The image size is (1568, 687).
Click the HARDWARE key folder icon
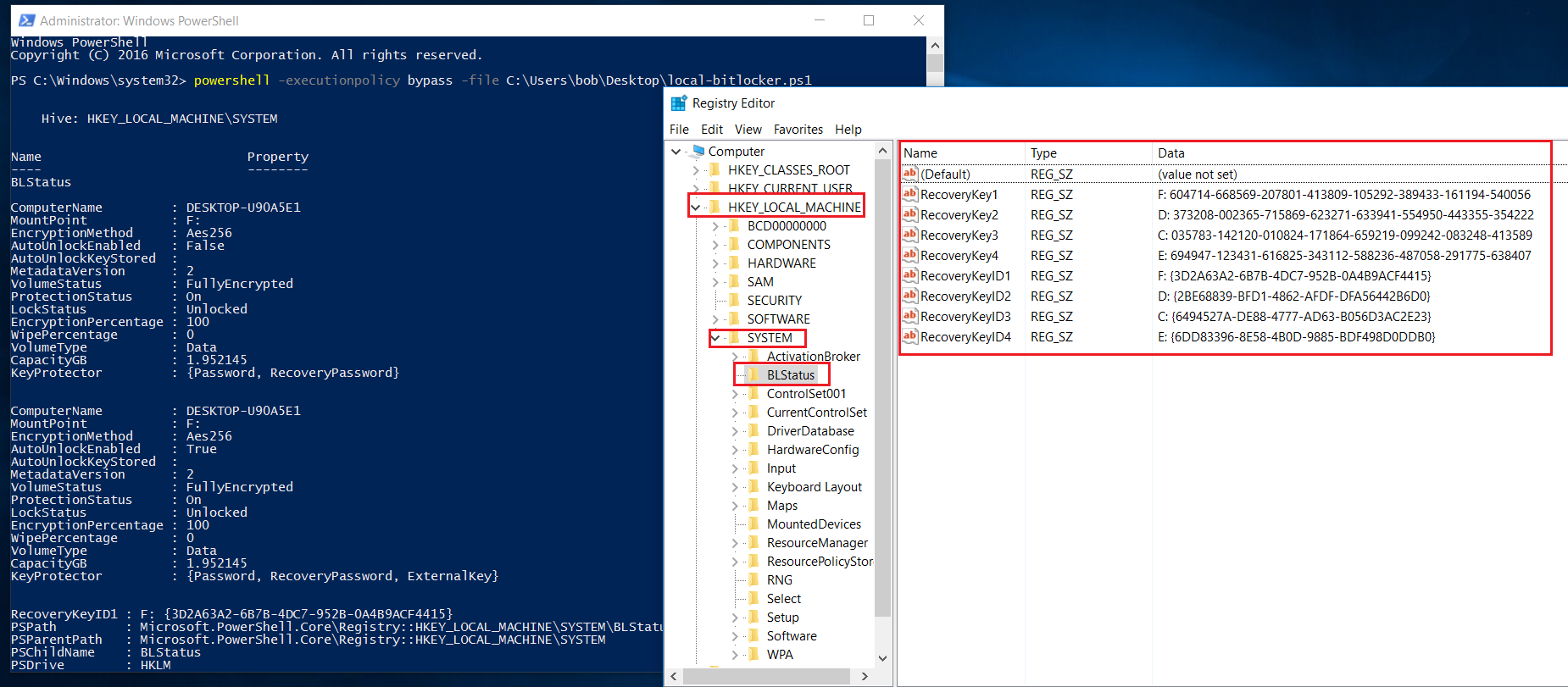(735, 263)
